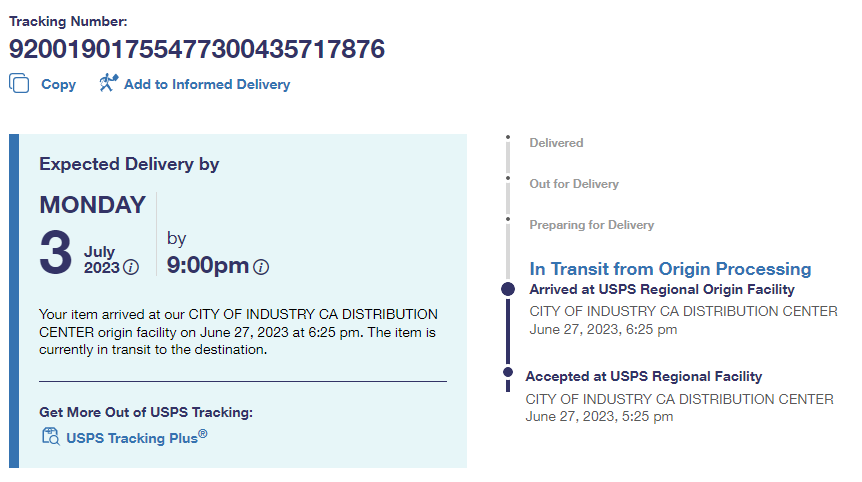Click the Informed Delivery running mail icon
Viewport: 862px width, 482px height.
pyautogui.click(x=108, y=83)
